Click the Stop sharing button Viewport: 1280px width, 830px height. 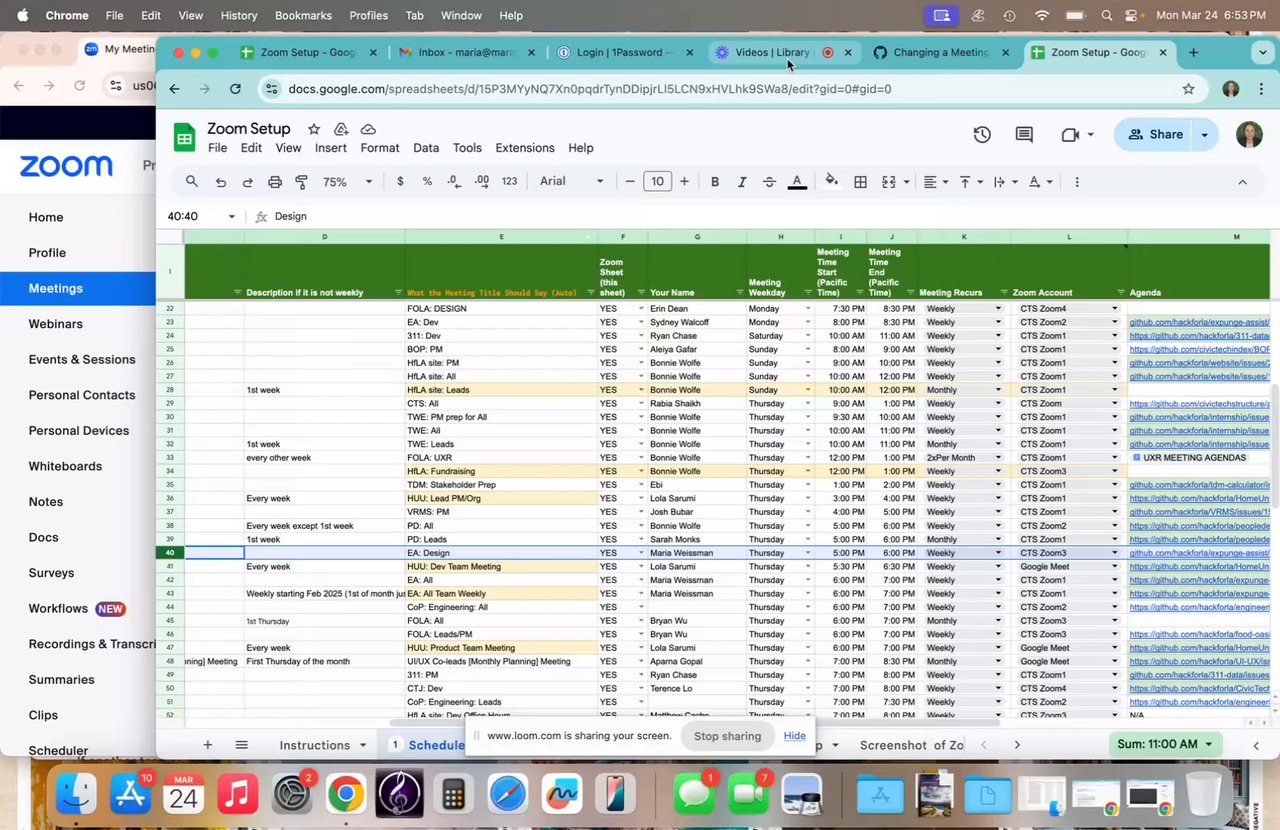pyautogui.click(x=727, y=736)
